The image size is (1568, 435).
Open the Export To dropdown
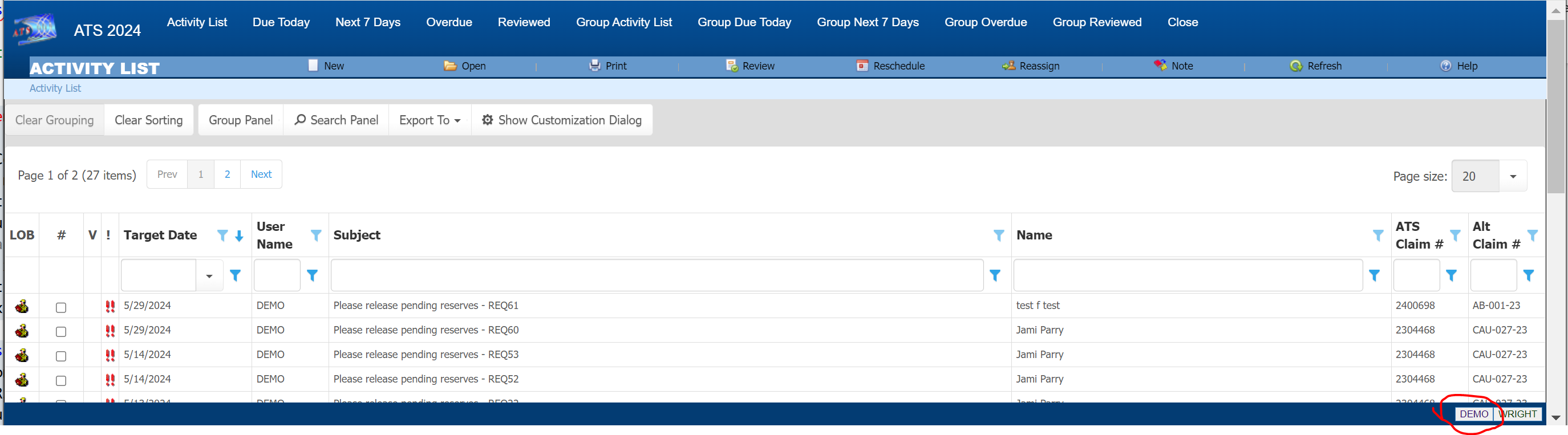[429, 120]
